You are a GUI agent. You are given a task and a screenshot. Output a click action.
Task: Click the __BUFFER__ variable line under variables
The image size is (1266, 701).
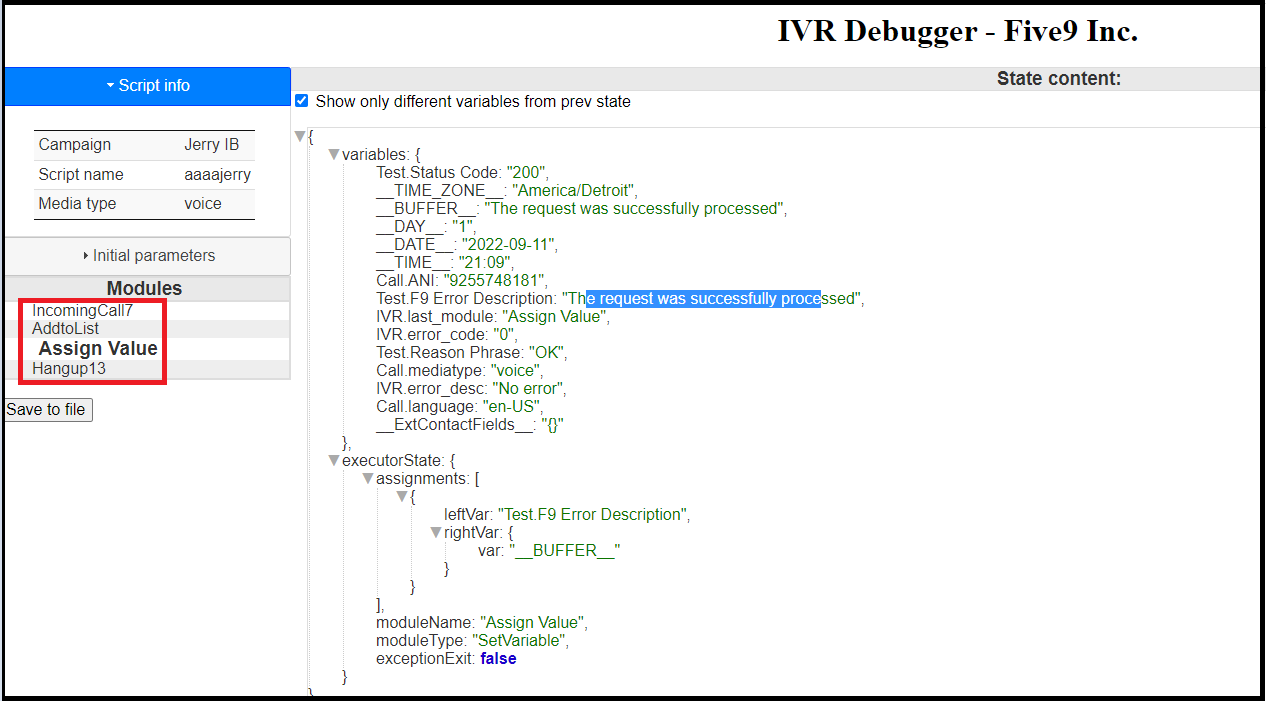582,209
